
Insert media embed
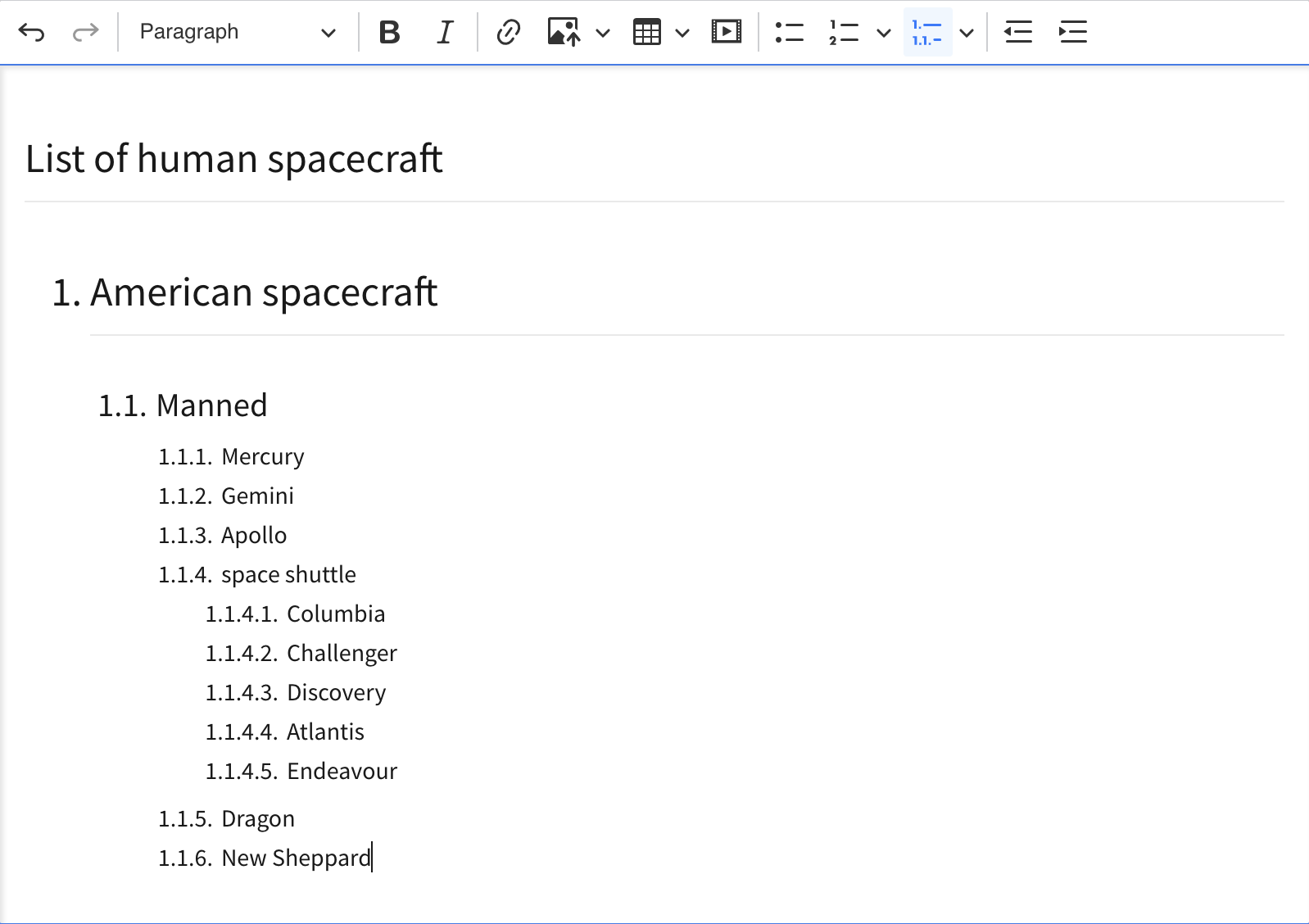point(727,32)
